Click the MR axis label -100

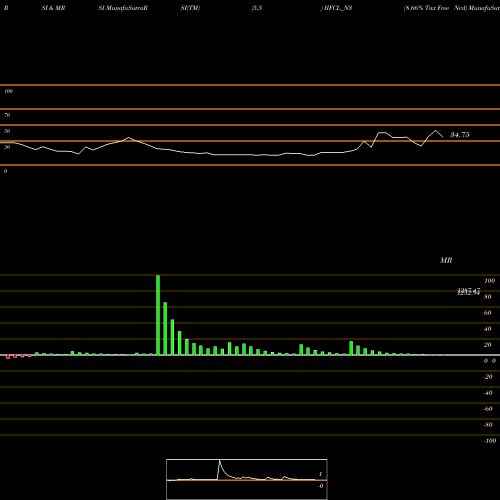pyautogui.click(x=490, y=441)
